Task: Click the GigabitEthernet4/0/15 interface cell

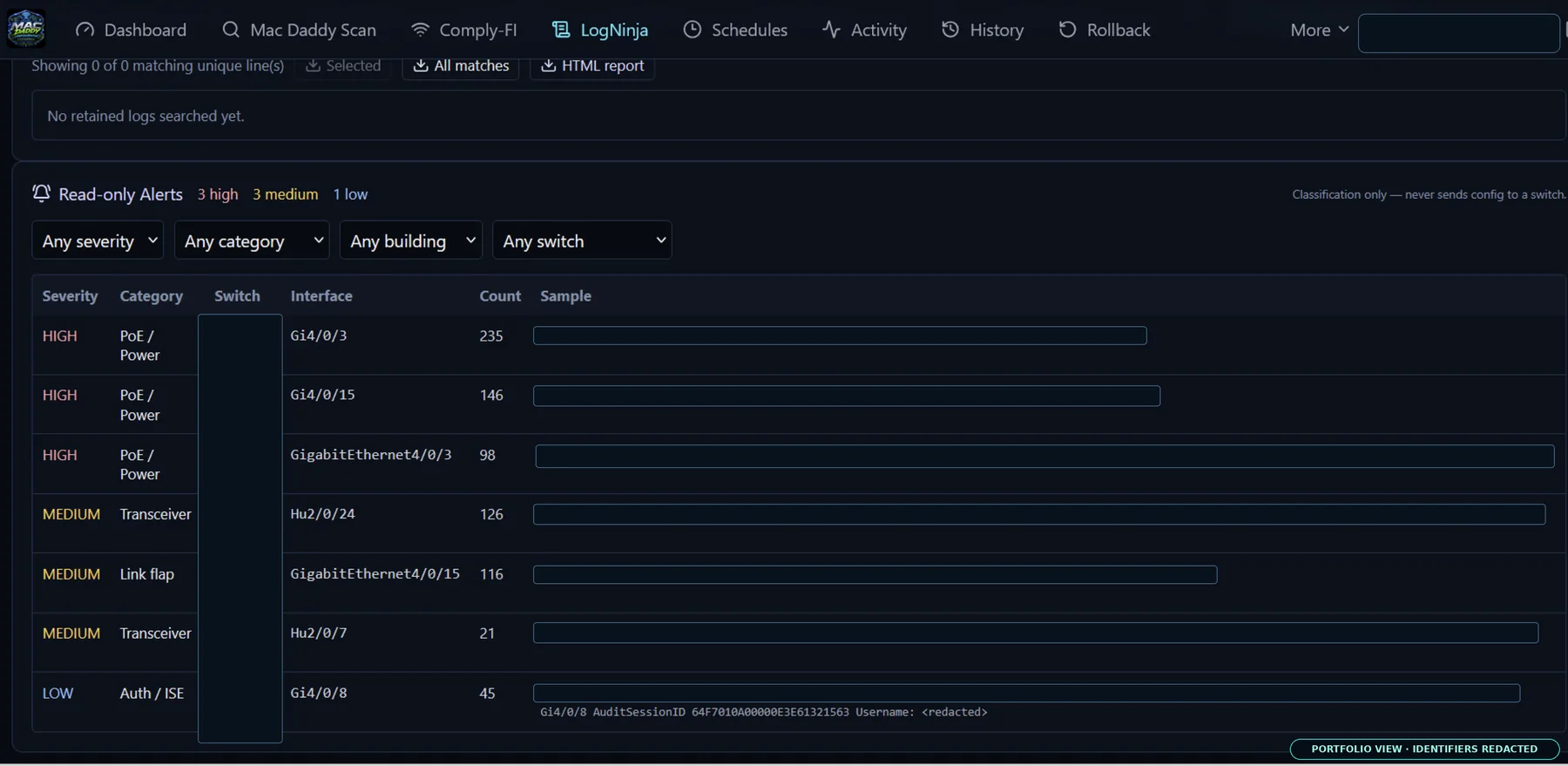Action: 375,573
